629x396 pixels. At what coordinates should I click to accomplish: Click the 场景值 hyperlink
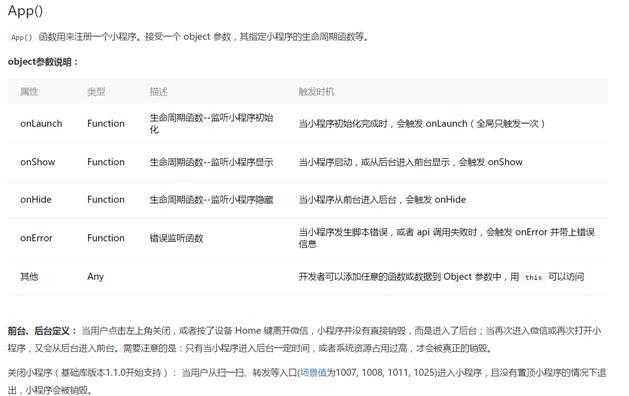pos(313,373)
